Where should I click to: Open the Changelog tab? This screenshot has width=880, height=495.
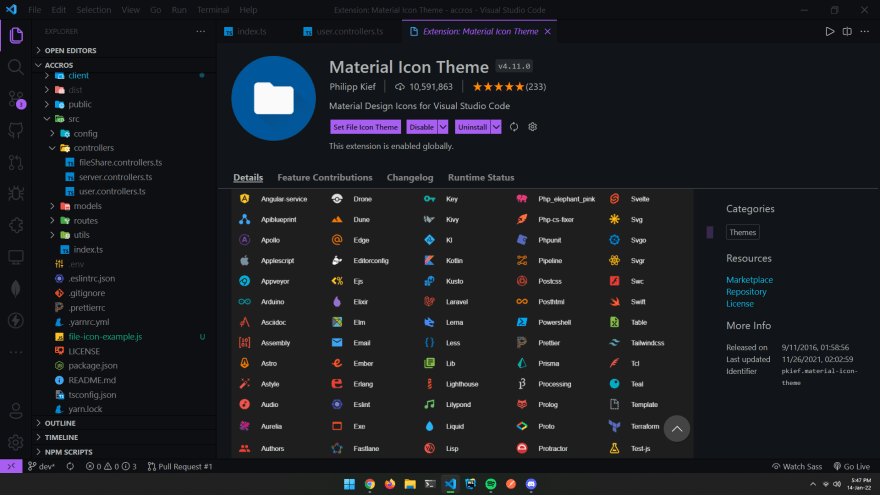click(x=410, y=177)
